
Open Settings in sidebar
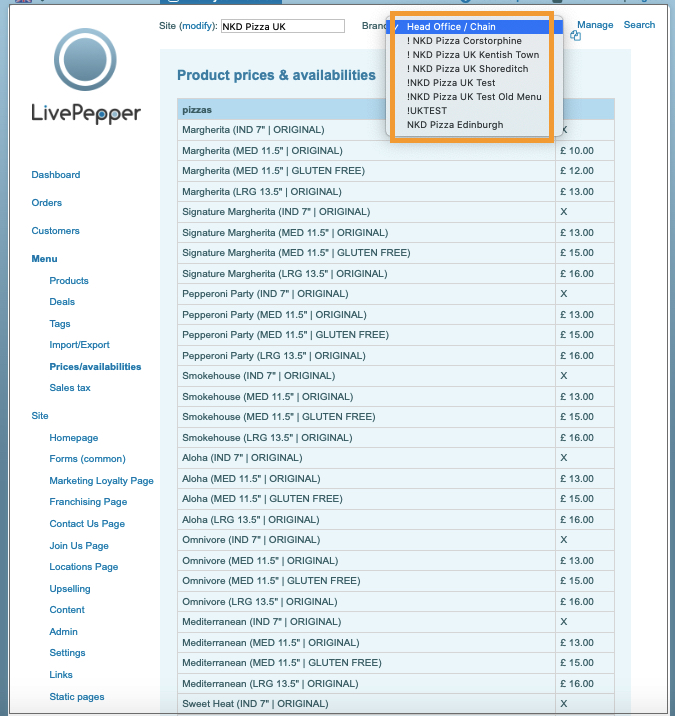pyautogui.click(x=67, y=653)
